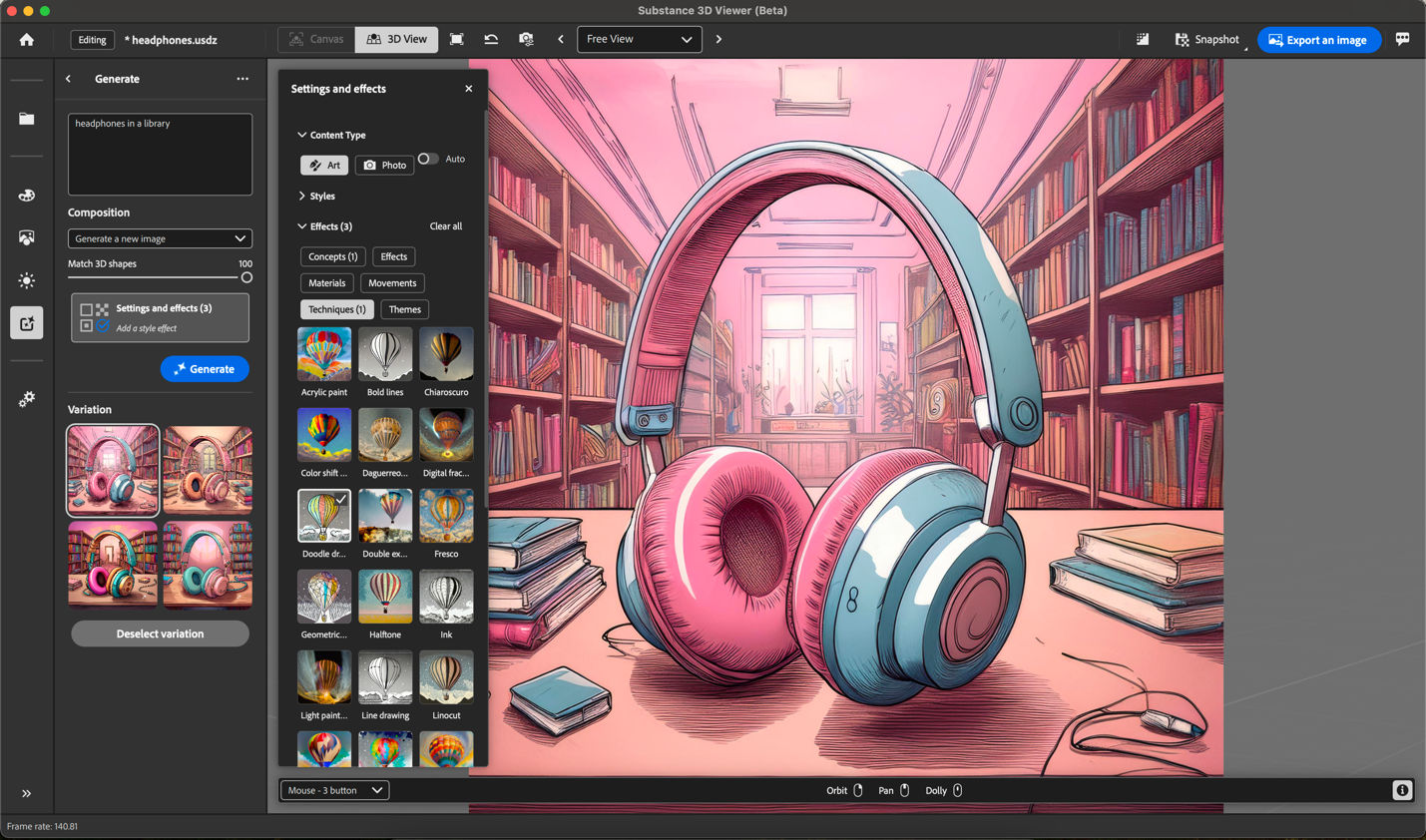This screenshot has width=1426, height=840.
Task: Open the Free View camera dropdown
Action: pos(639,39)
